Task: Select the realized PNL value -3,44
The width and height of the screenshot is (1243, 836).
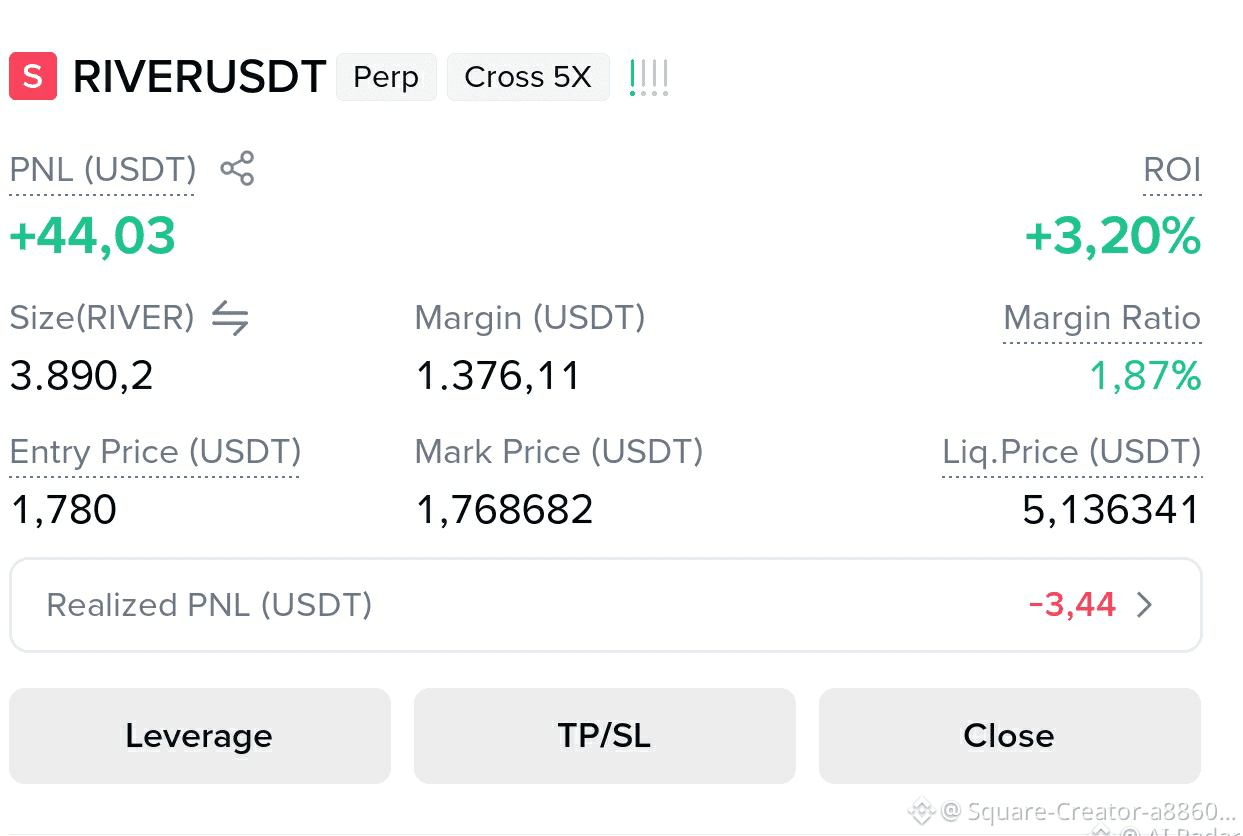Action: 1072,605
